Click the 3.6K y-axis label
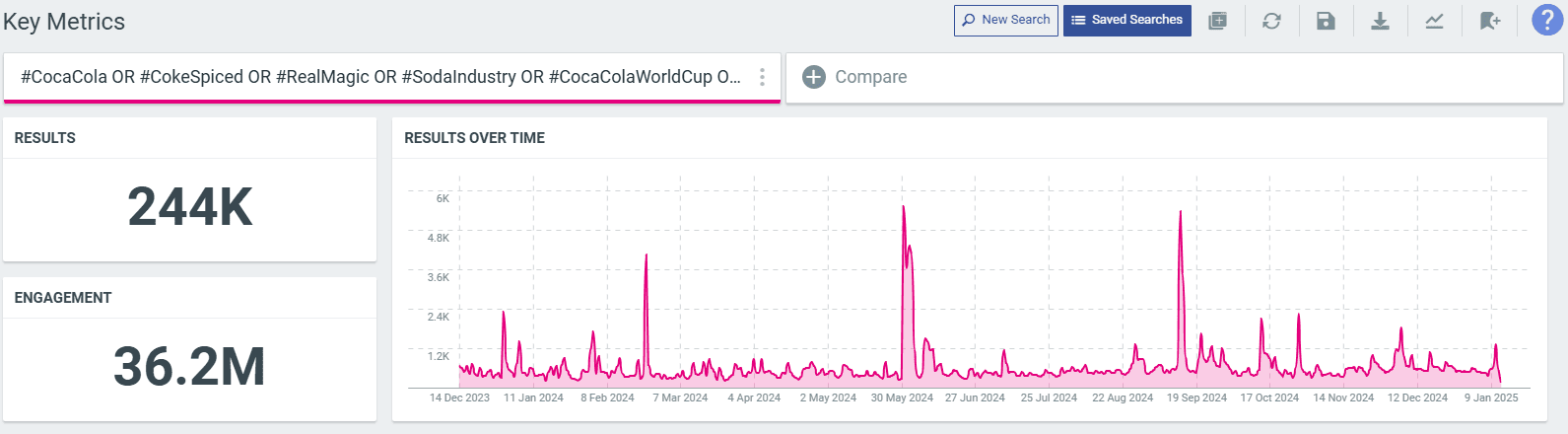 point(439,278)
